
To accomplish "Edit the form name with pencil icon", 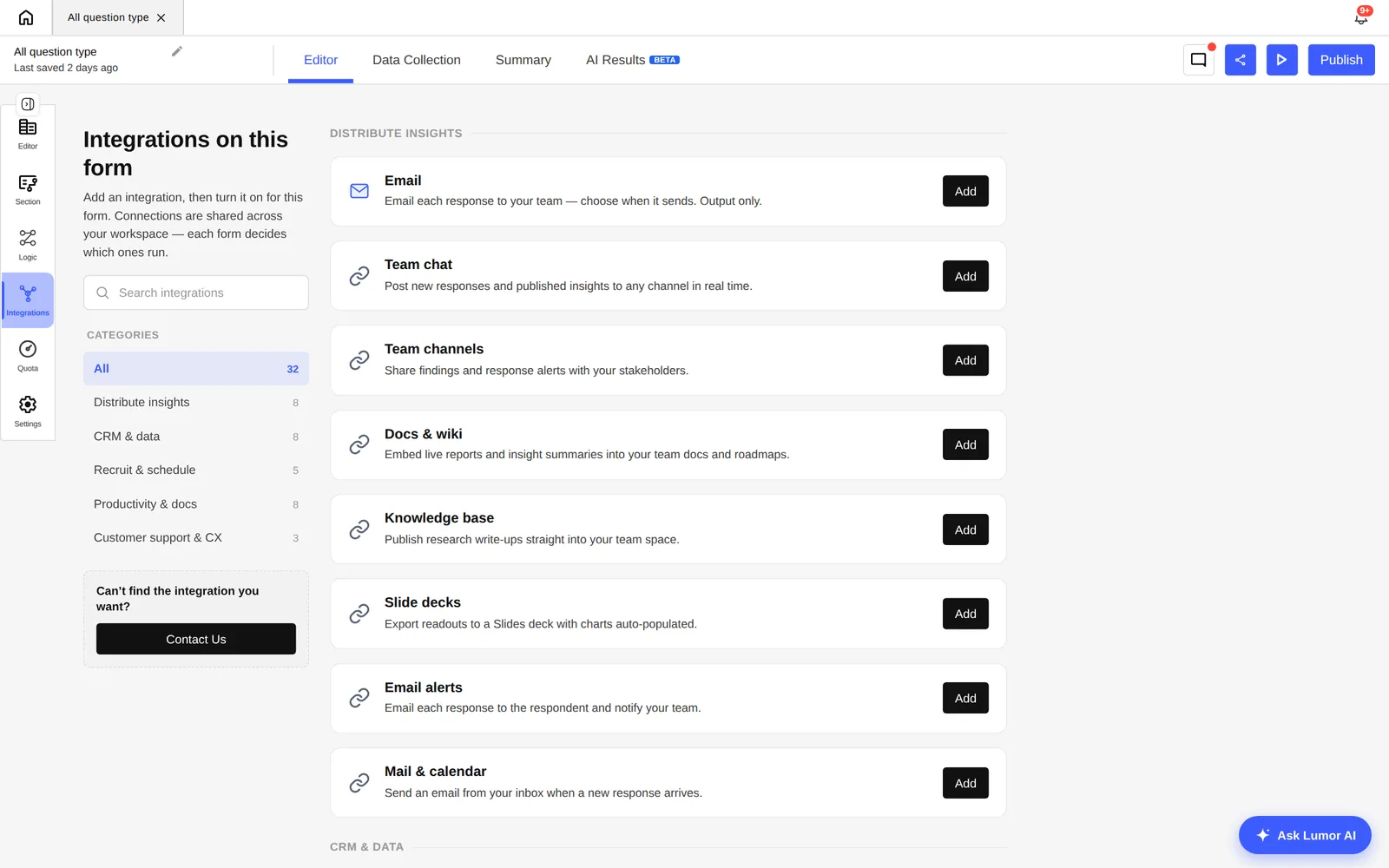I will (177, 51).
